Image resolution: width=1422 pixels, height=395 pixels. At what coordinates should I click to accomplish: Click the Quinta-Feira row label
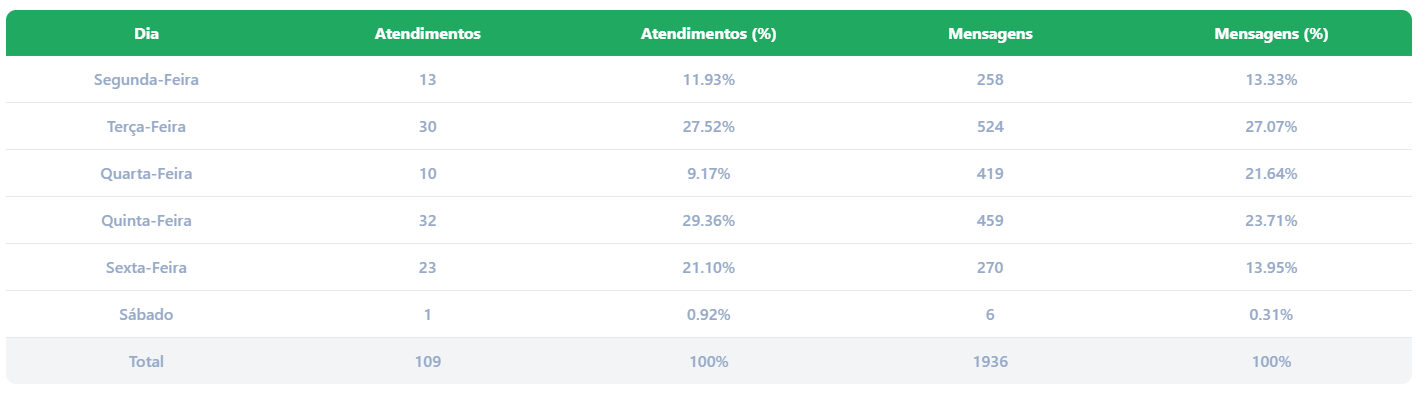146,221
